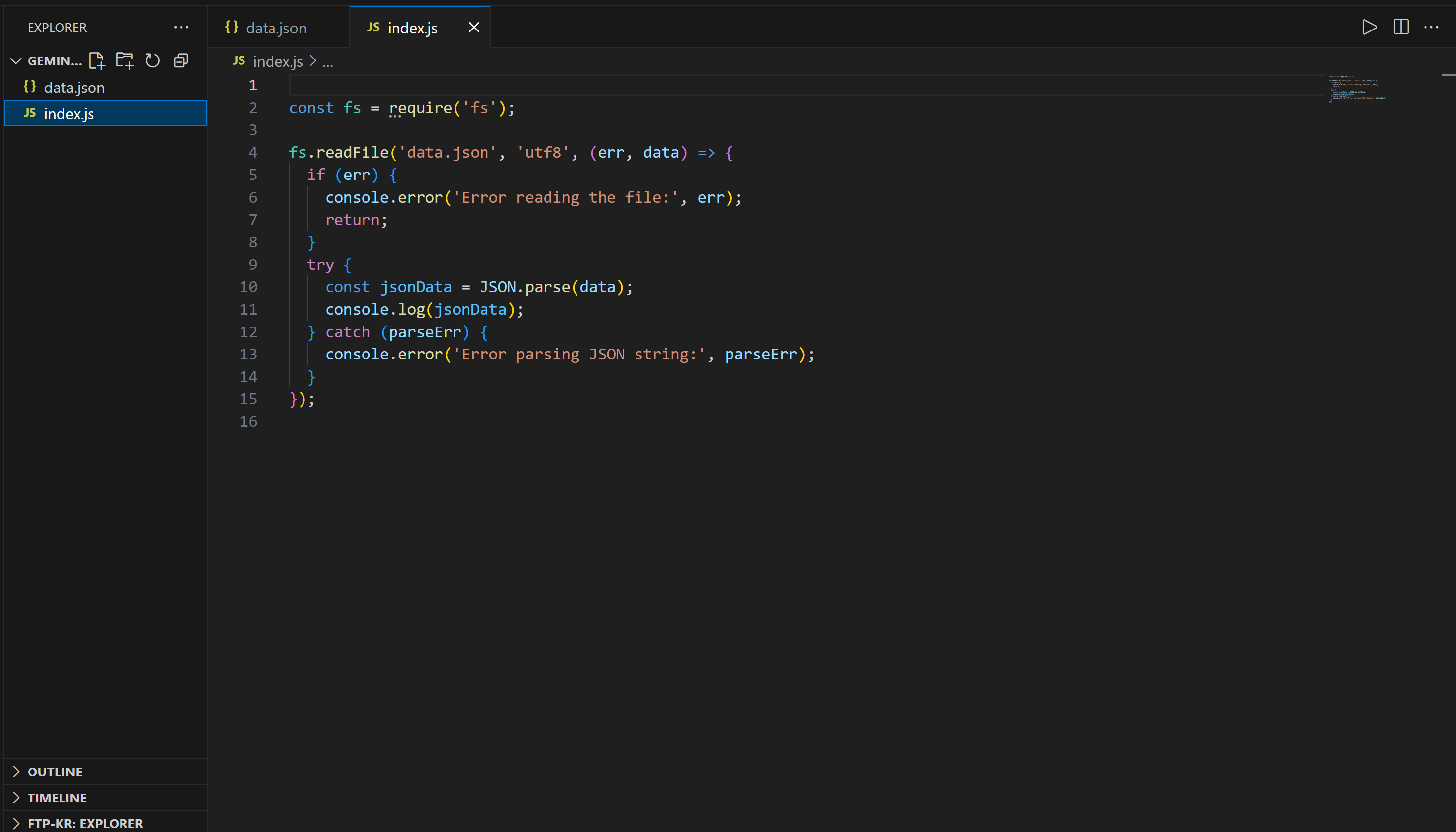
Task: Click 'jsonData' variable declaration on line 10
Action: coord(416,287)
